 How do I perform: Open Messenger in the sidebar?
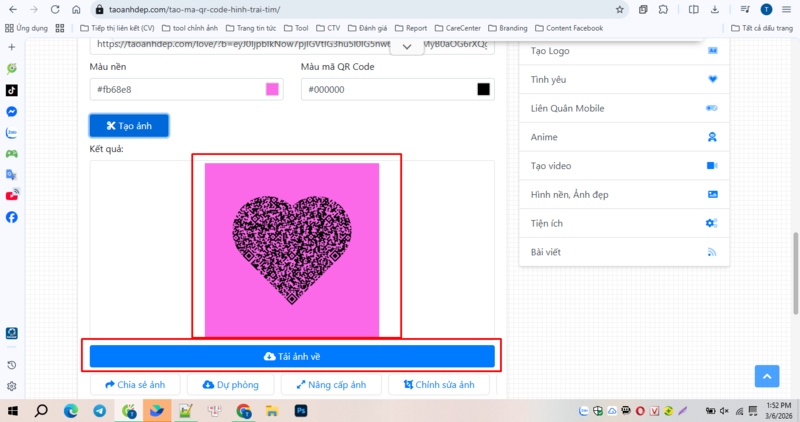12,112
